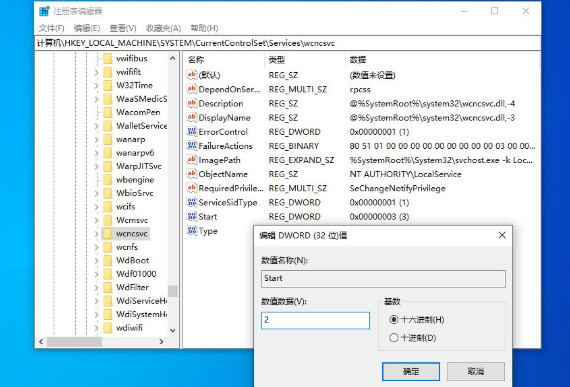The height and width of the screenshot is (387, 570).
Task: Select the wanarp folder icon
Action: [108, 139]
